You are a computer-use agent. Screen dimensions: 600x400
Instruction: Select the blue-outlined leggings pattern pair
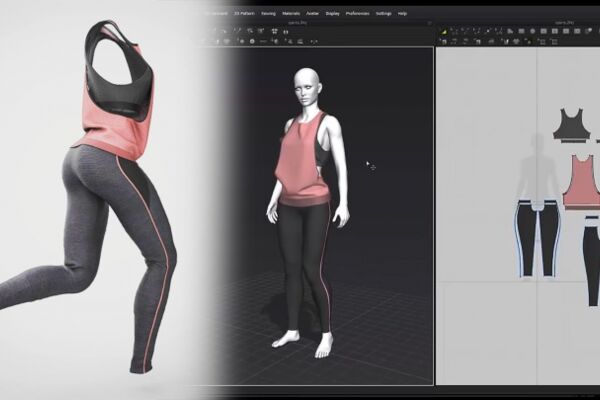538,237
